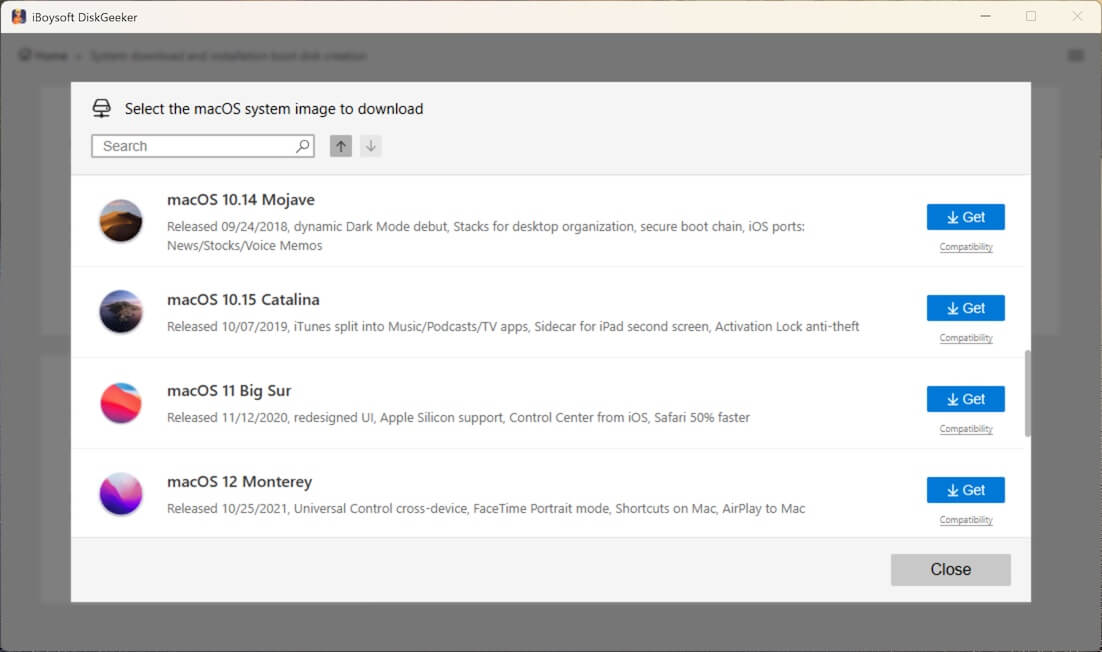This screenshot has height=652, width=1102.
Task: Click the search magnifier icon
Action: click(x=303, y=146)
